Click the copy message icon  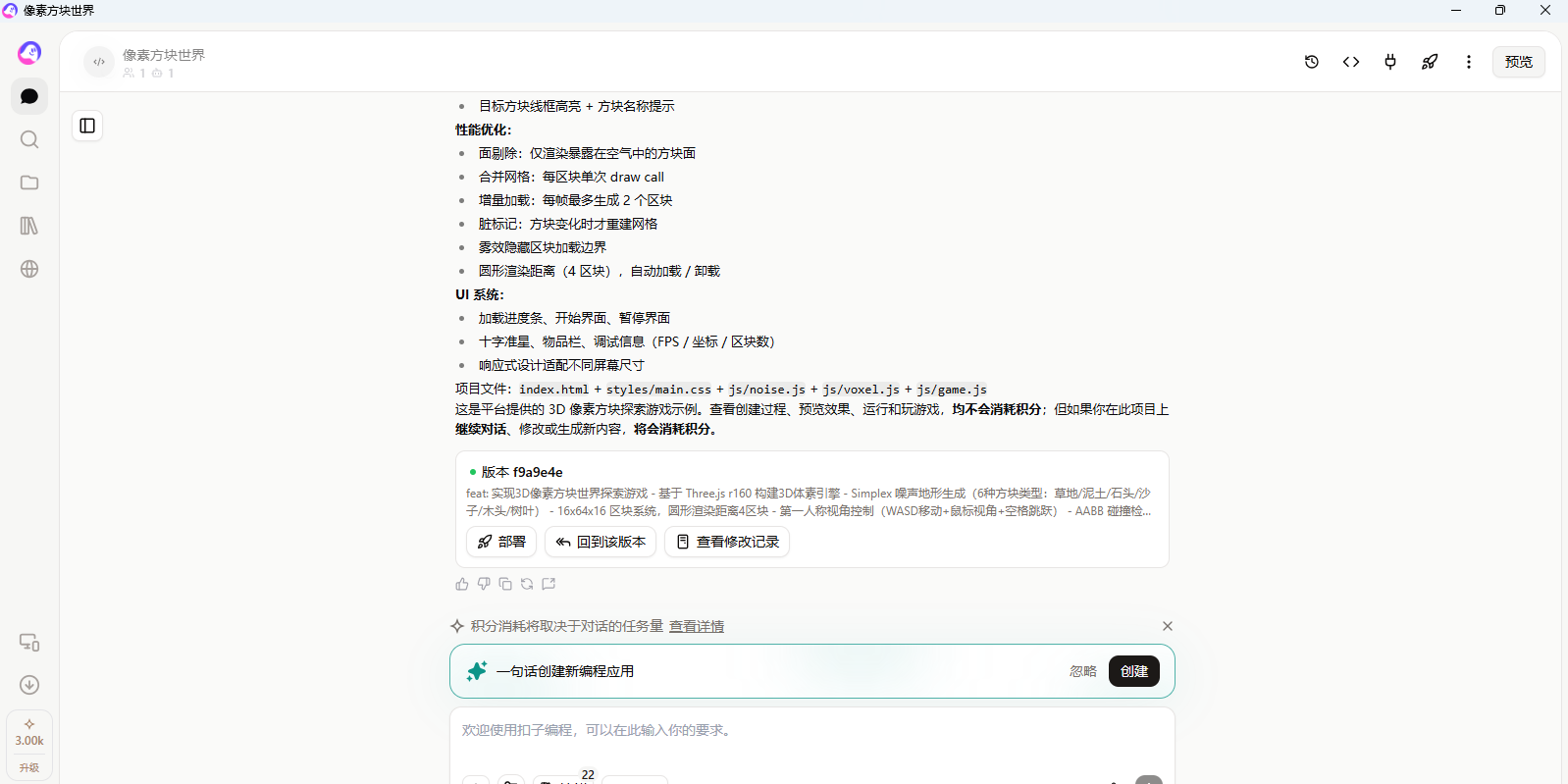(505, 584)
